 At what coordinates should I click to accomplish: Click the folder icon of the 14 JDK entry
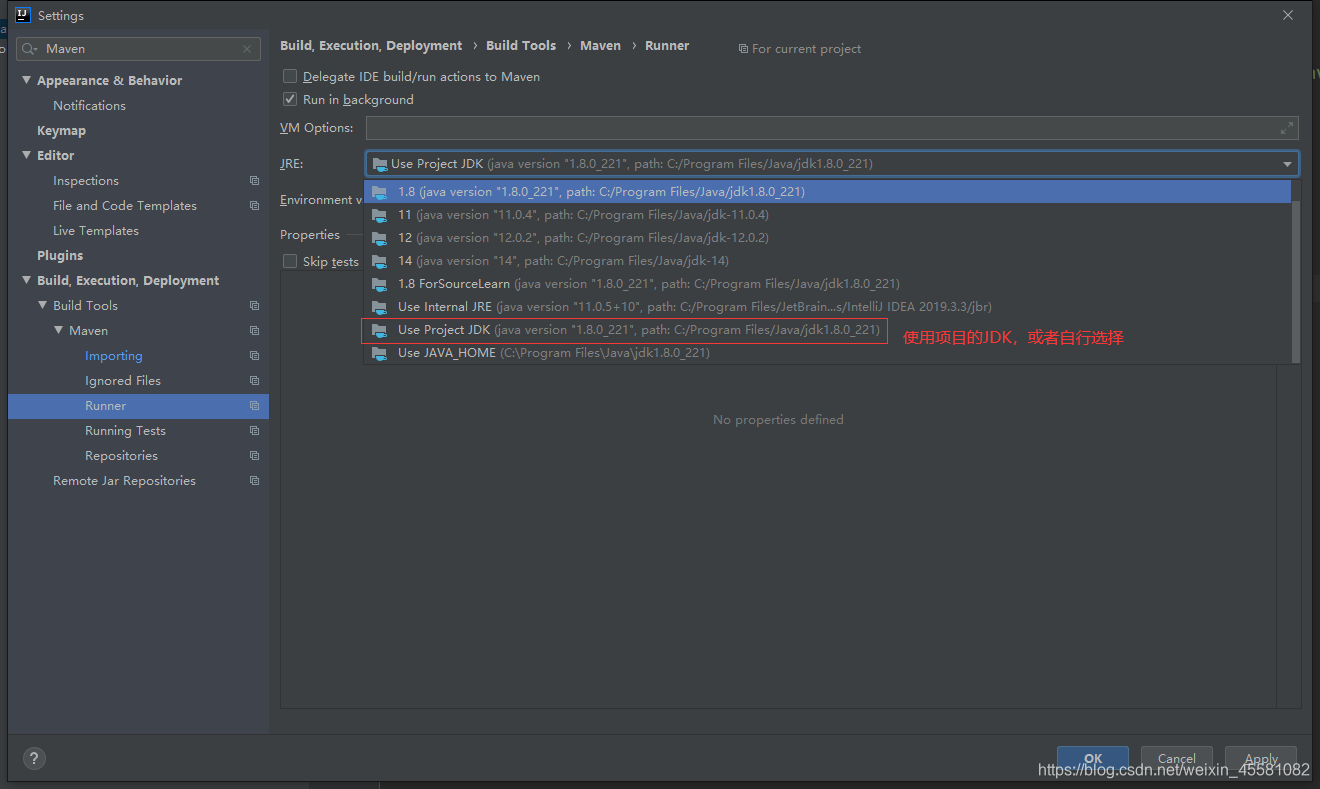(379, 261)
